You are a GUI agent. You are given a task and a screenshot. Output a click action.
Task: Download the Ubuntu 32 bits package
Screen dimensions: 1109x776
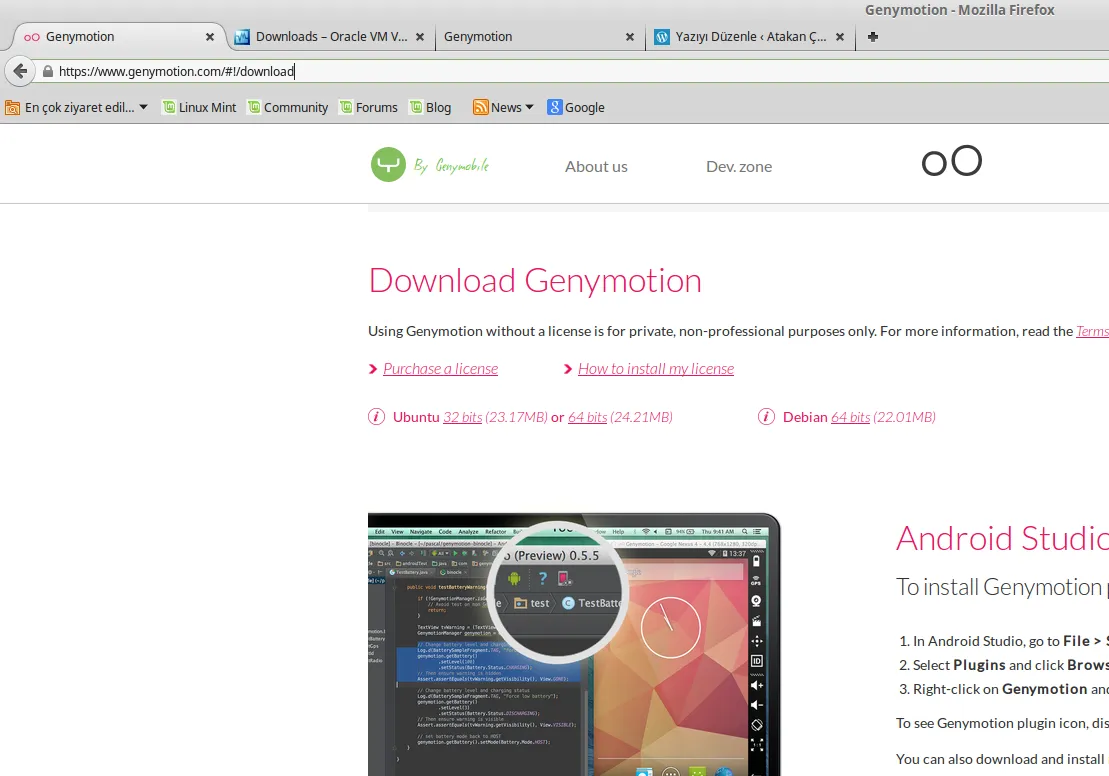click(463, 417)
